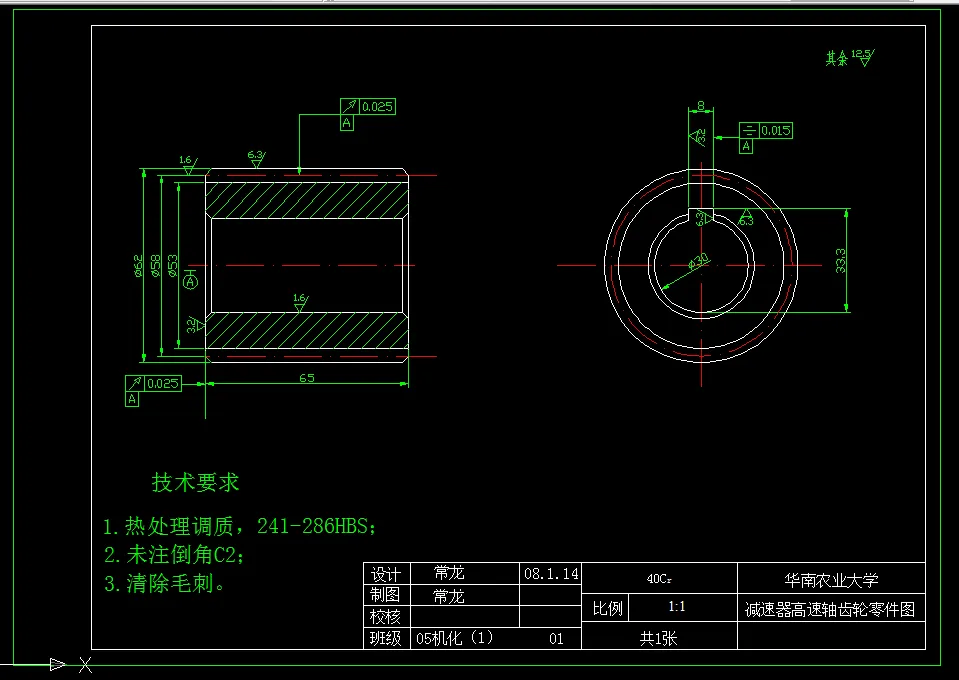Screen dimensions: 959x680
Task: Click the 常龙 name in the 制图 row
Action: (x=450, y=596)
